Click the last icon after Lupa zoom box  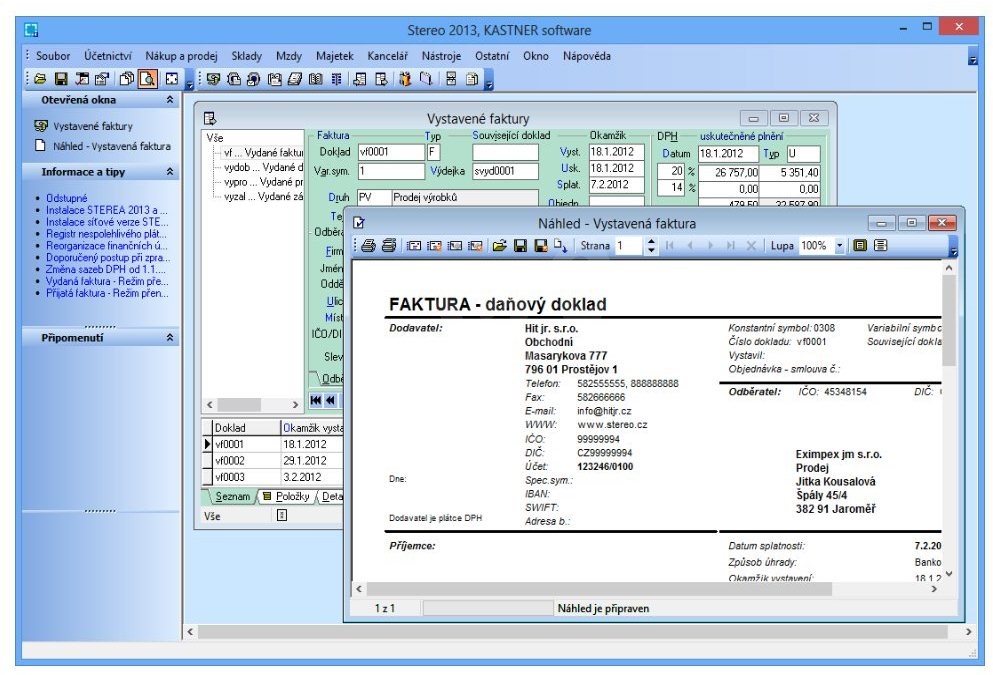coord(880,246)
